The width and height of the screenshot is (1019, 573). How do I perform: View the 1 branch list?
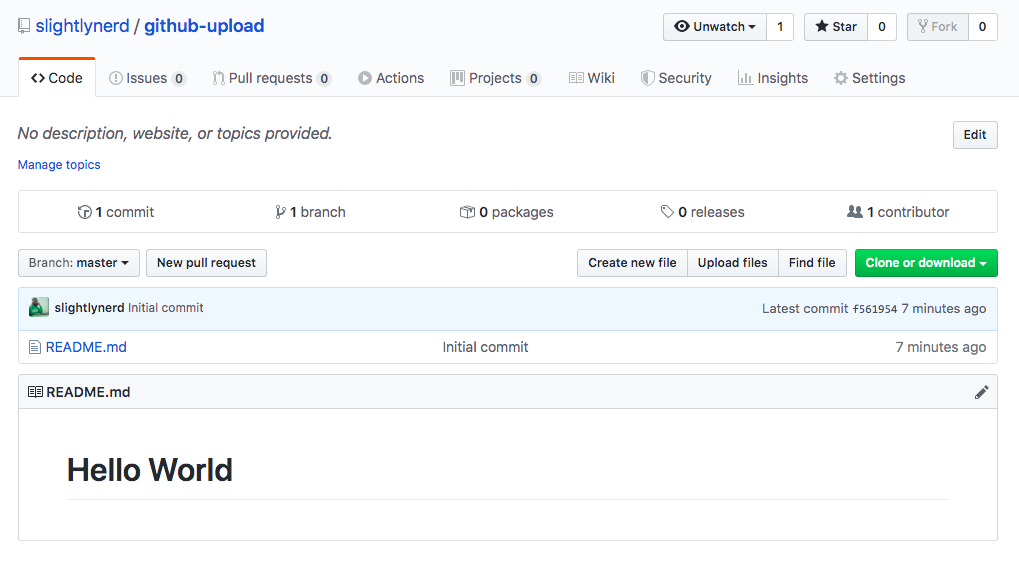[x=310, y=212]
